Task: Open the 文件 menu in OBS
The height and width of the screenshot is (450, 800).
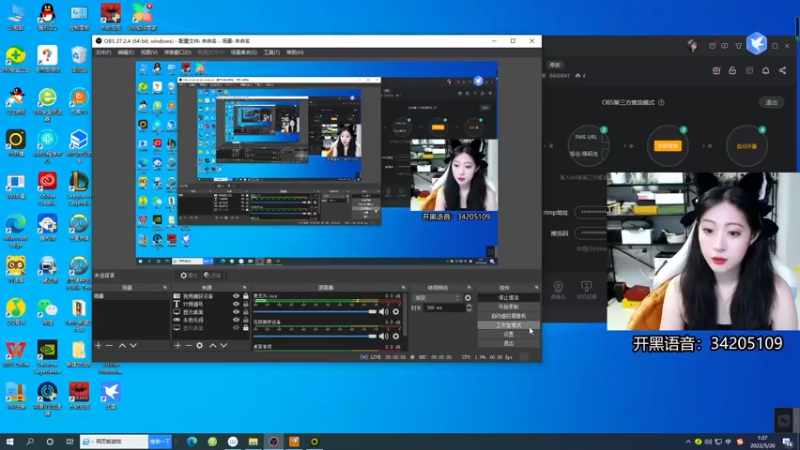Action: [x=103, y=52]
